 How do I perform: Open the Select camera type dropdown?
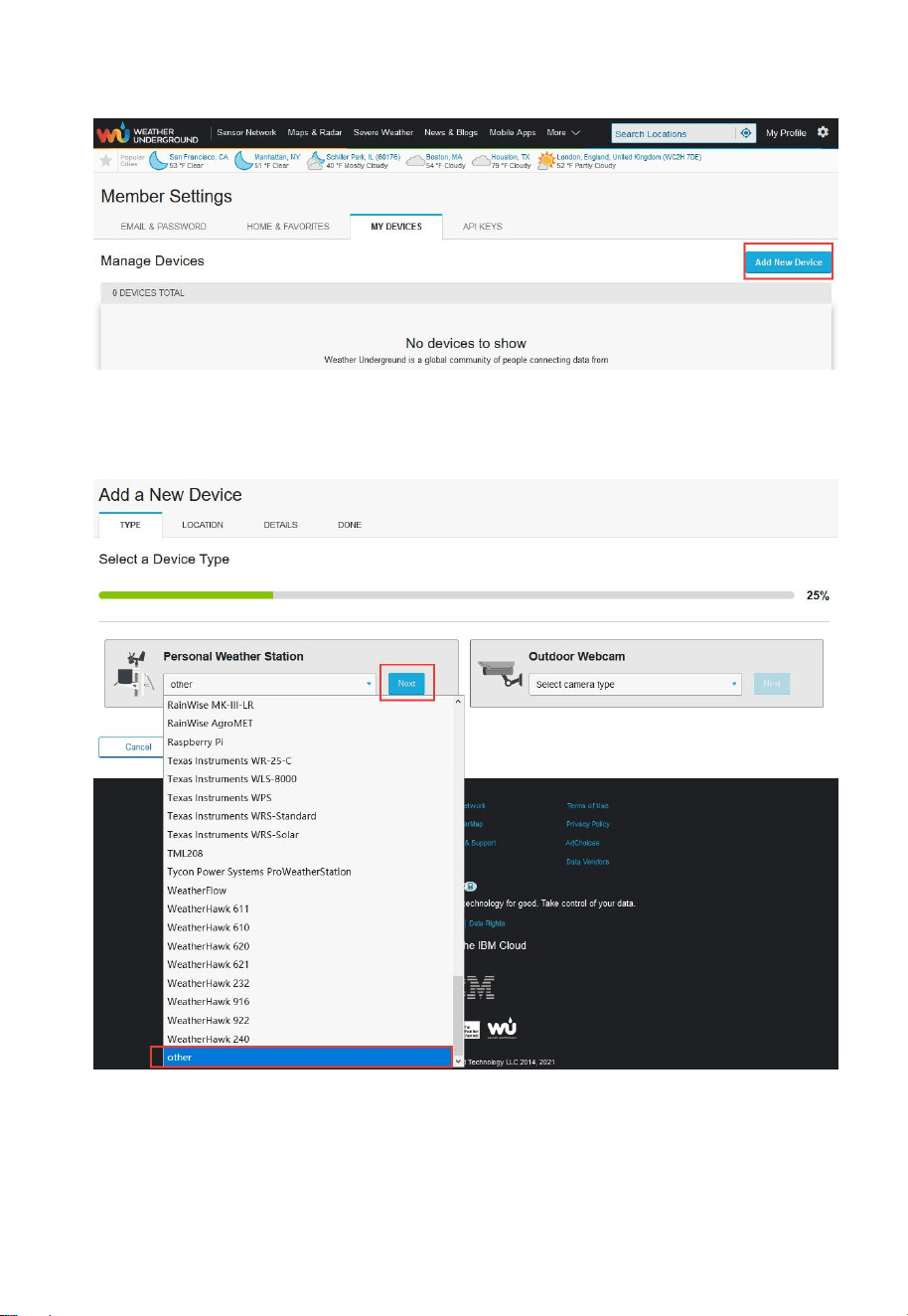637,684
